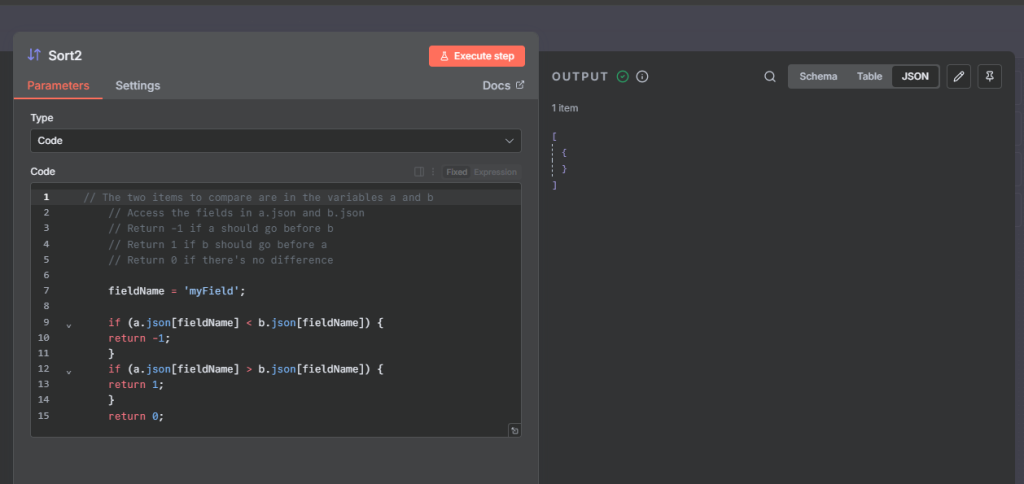Switch Code field to Expression mode

(495, 172)
